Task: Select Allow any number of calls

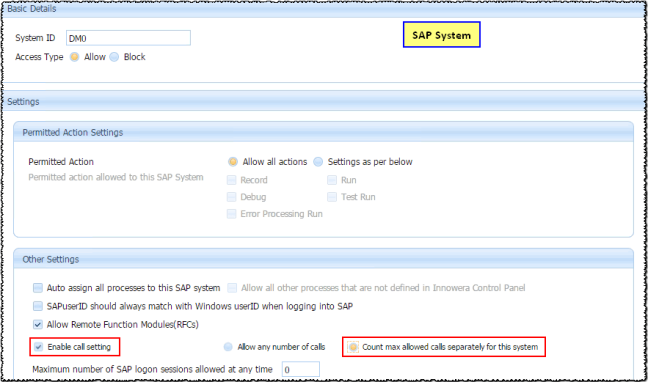Action: [228, 347]
